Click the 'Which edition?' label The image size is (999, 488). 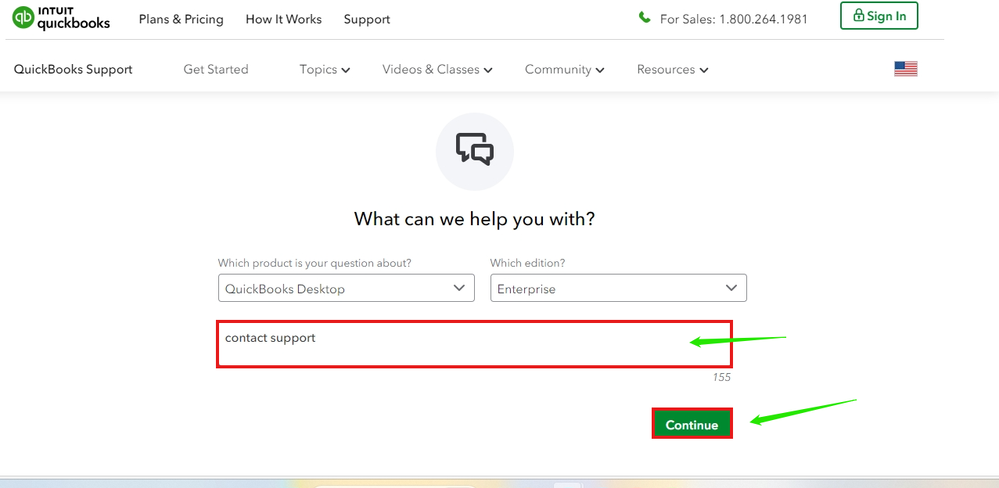coord(528,262)
